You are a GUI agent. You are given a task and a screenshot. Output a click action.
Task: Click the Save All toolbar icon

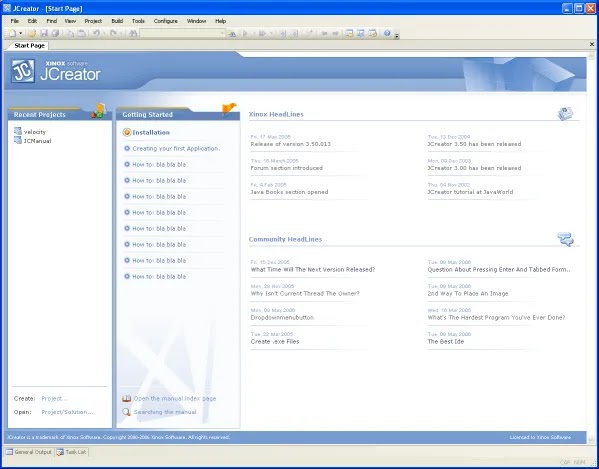coord(55,34)
